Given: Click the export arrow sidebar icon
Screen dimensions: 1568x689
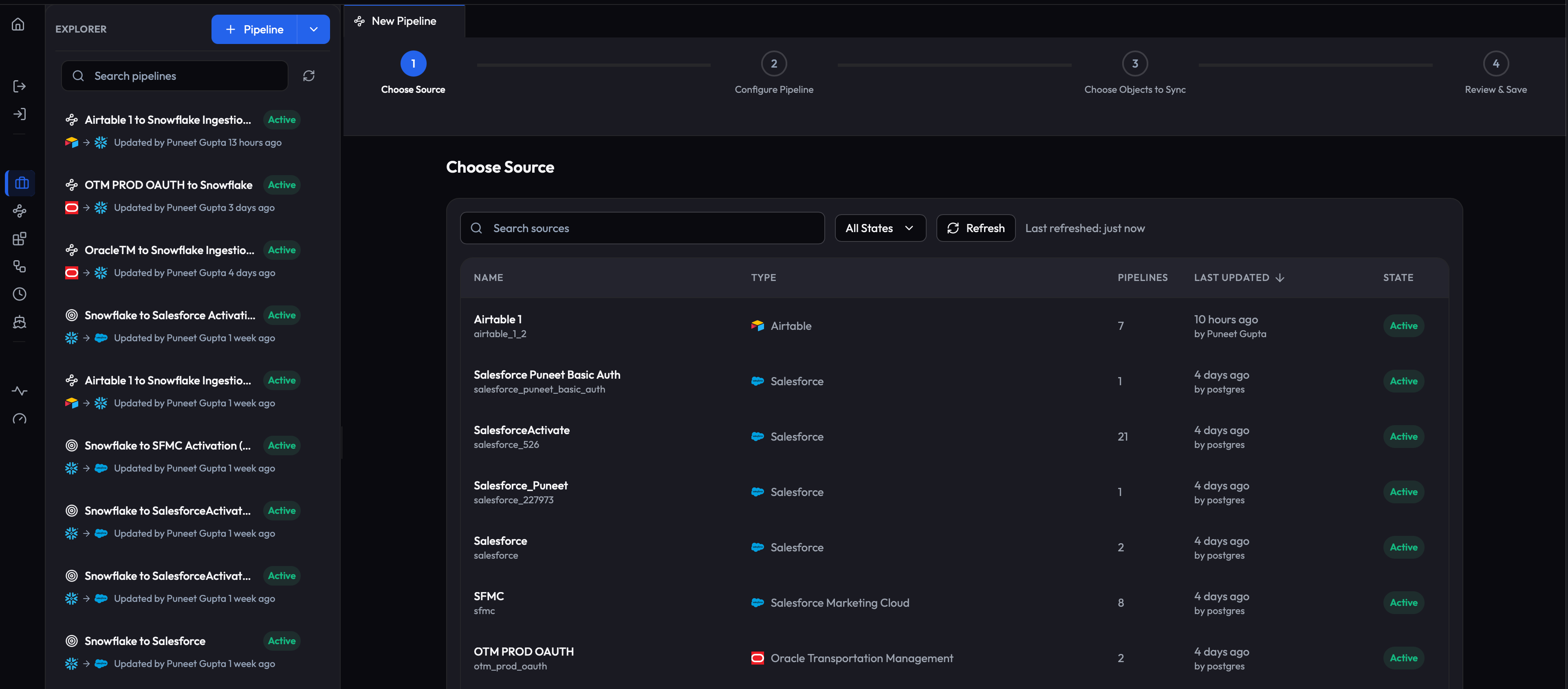Looking at the screenshot, I should tap(20, 86).
